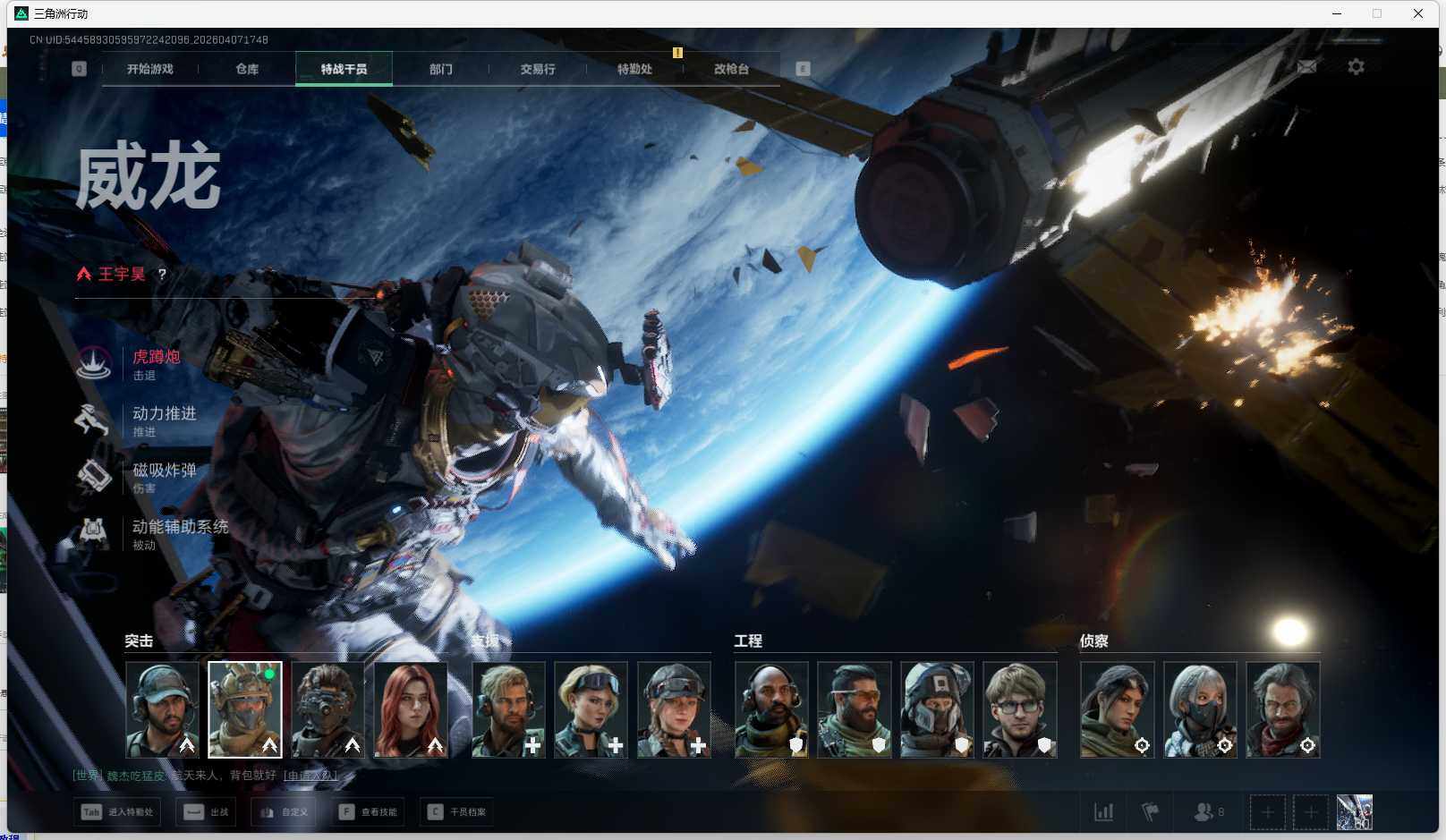
Task: Select the first 突击 operator with cap
Action: 162,709
